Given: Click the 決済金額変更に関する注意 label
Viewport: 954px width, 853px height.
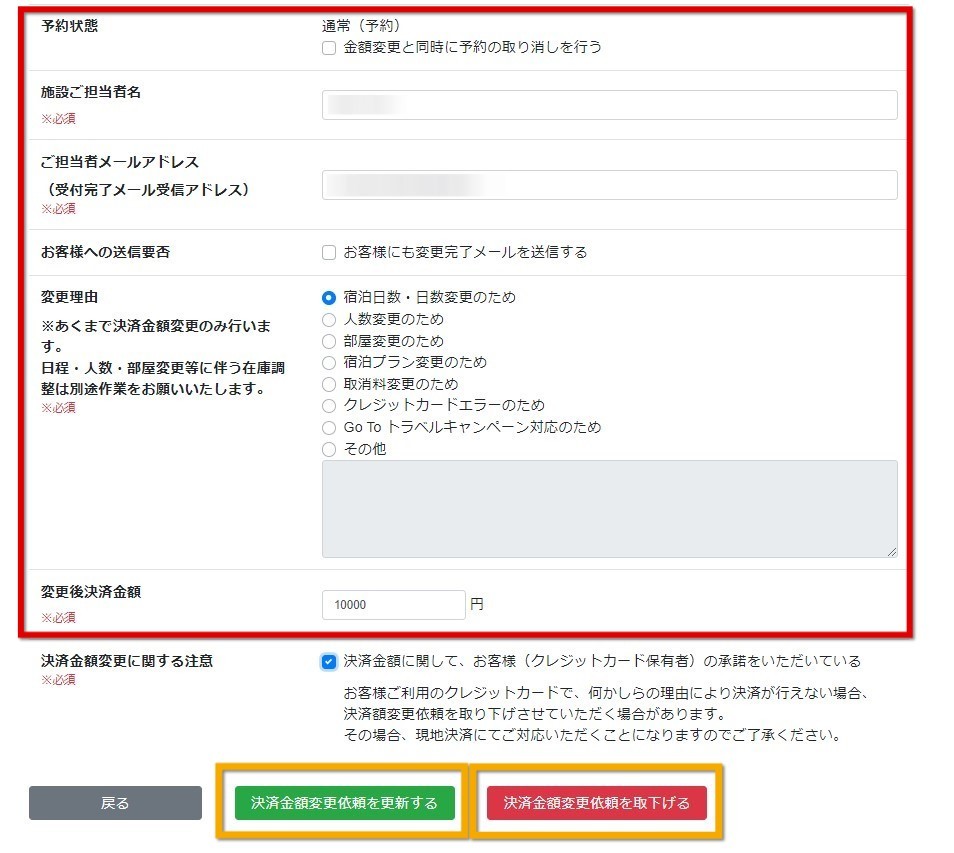Looking at the screenshot, I should (127, 661).
